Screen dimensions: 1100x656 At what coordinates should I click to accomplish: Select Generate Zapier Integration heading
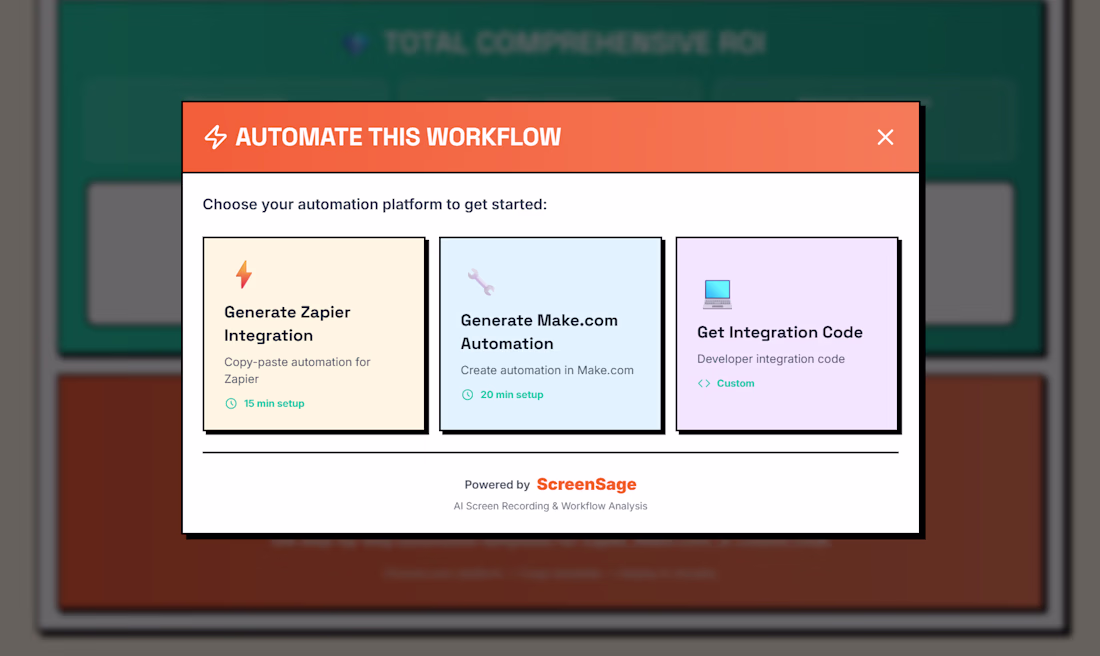coord(287,323)
